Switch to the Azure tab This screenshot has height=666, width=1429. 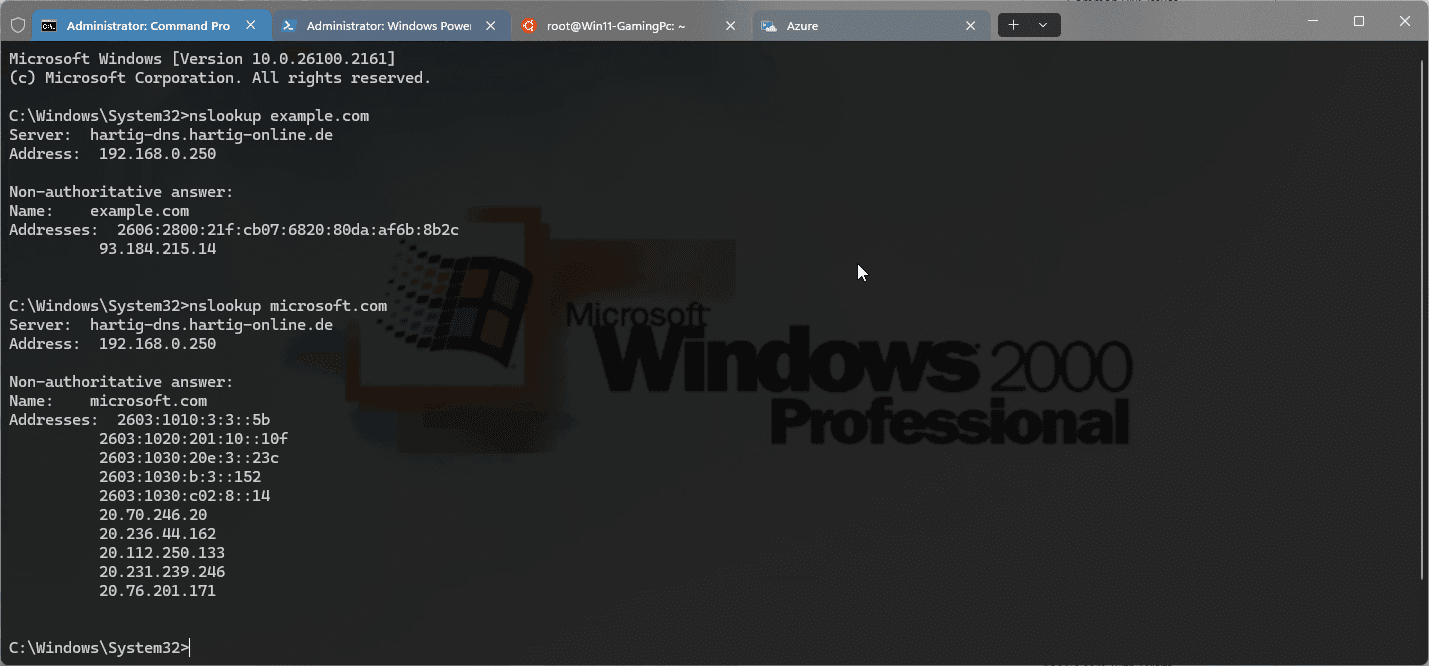tap(860, 25)
